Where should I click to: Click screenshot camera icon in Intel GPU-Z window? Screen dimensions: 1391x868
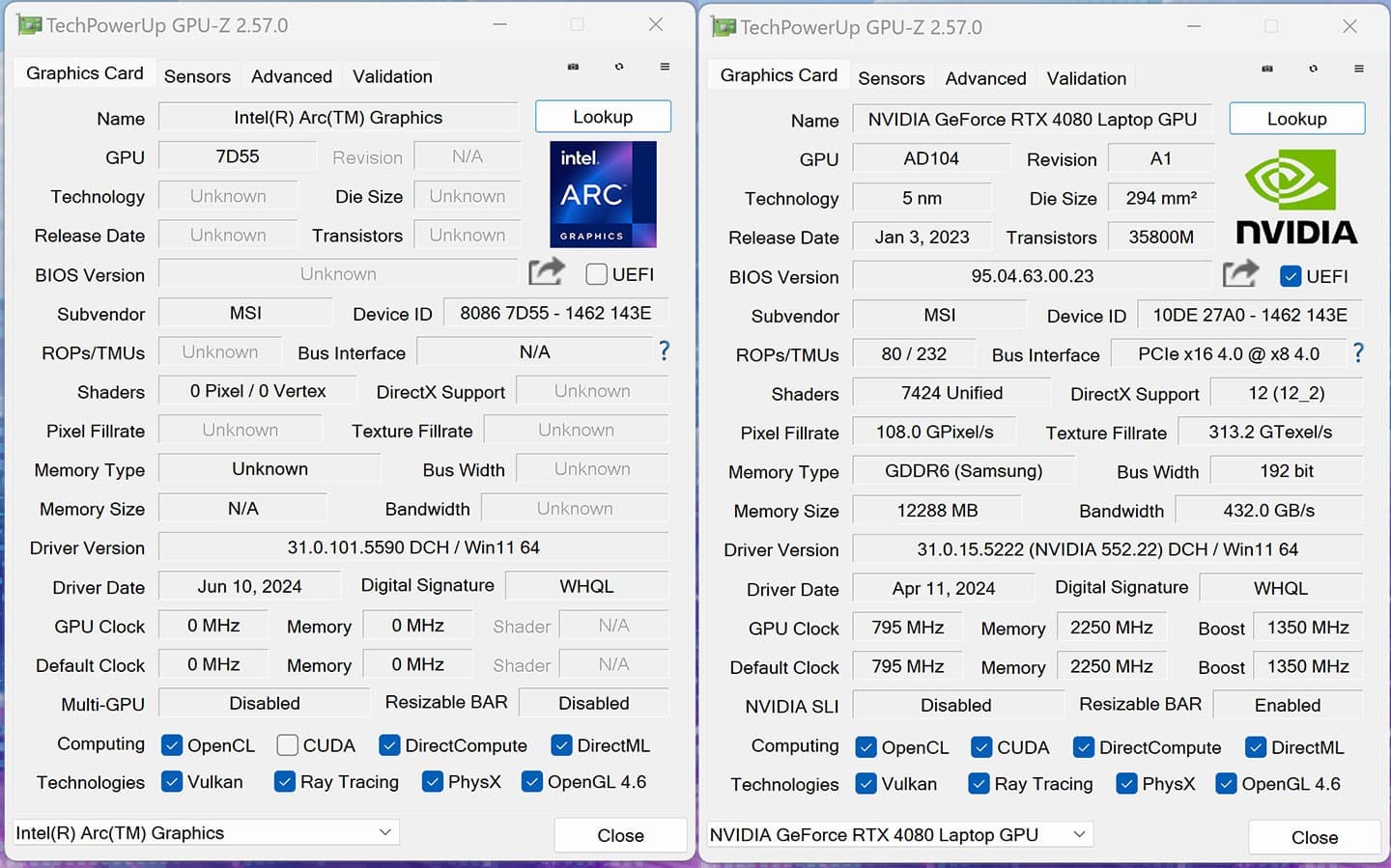tap(573, 67)
